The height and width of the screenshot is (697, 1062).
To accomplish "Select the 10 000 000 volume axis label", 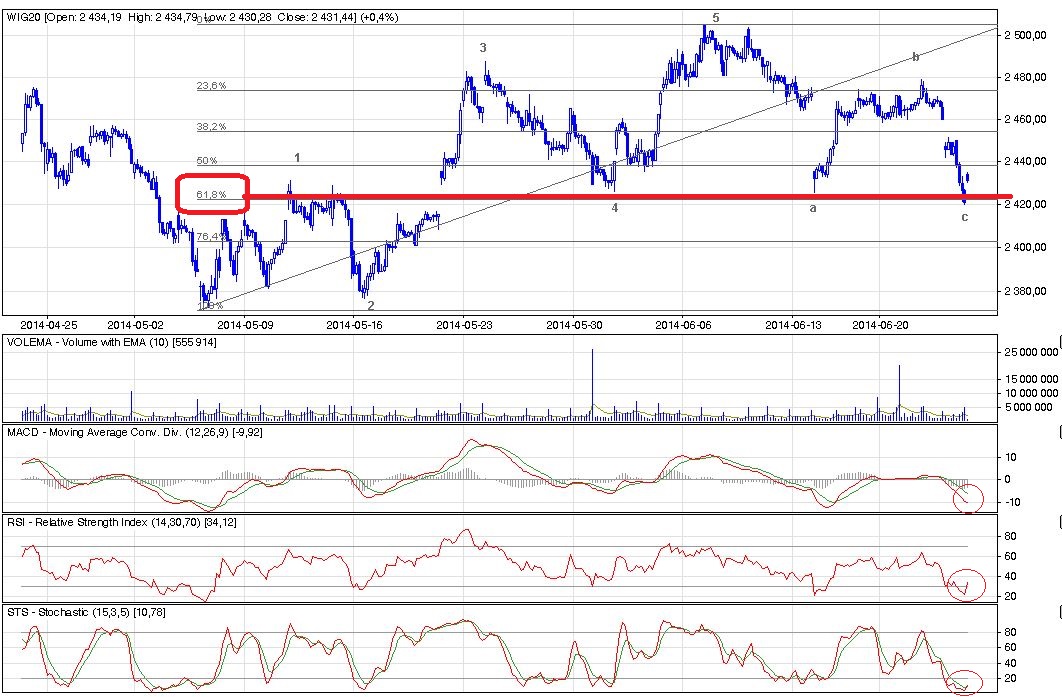I will [1029, 393].
